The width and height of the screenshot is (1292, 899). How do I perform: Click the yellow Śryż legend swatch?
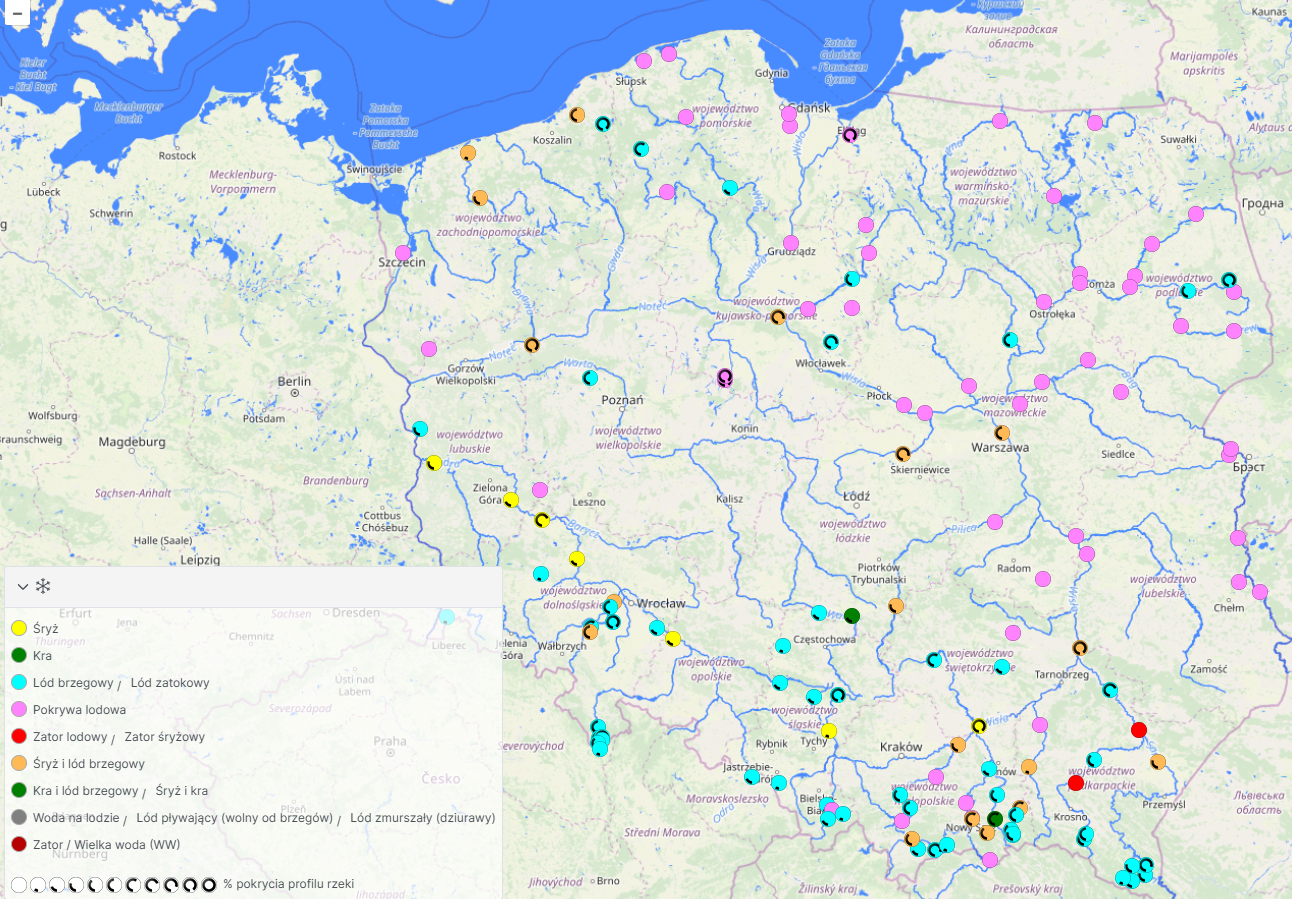coord(18,629)
